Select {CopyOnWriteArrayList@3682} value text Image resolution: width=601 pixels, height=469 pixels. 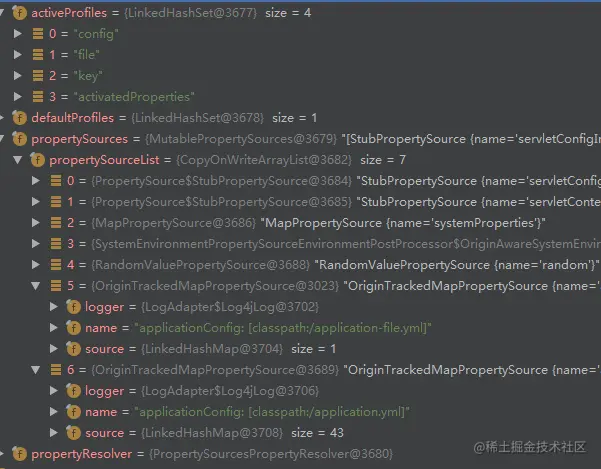[x=264, y=160]
